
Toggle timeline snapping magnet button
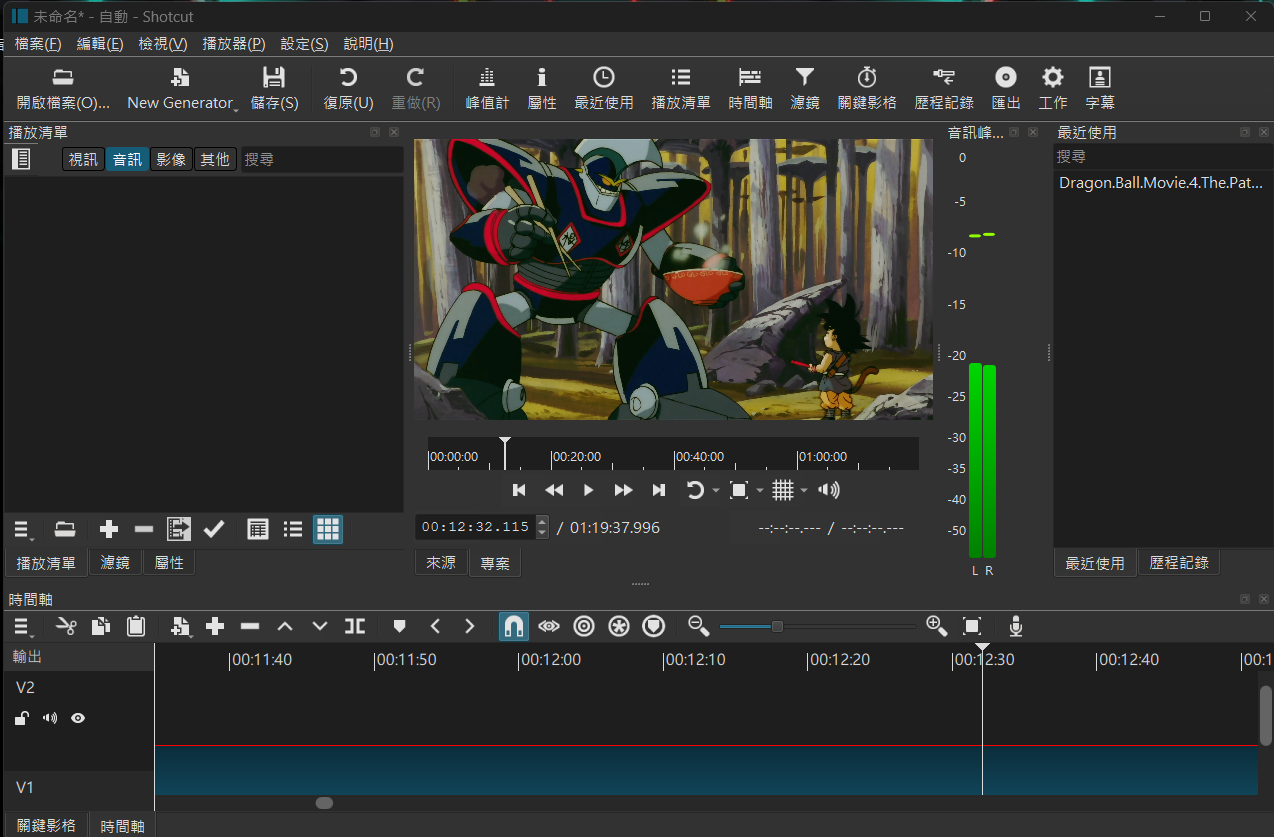point(513,626)
